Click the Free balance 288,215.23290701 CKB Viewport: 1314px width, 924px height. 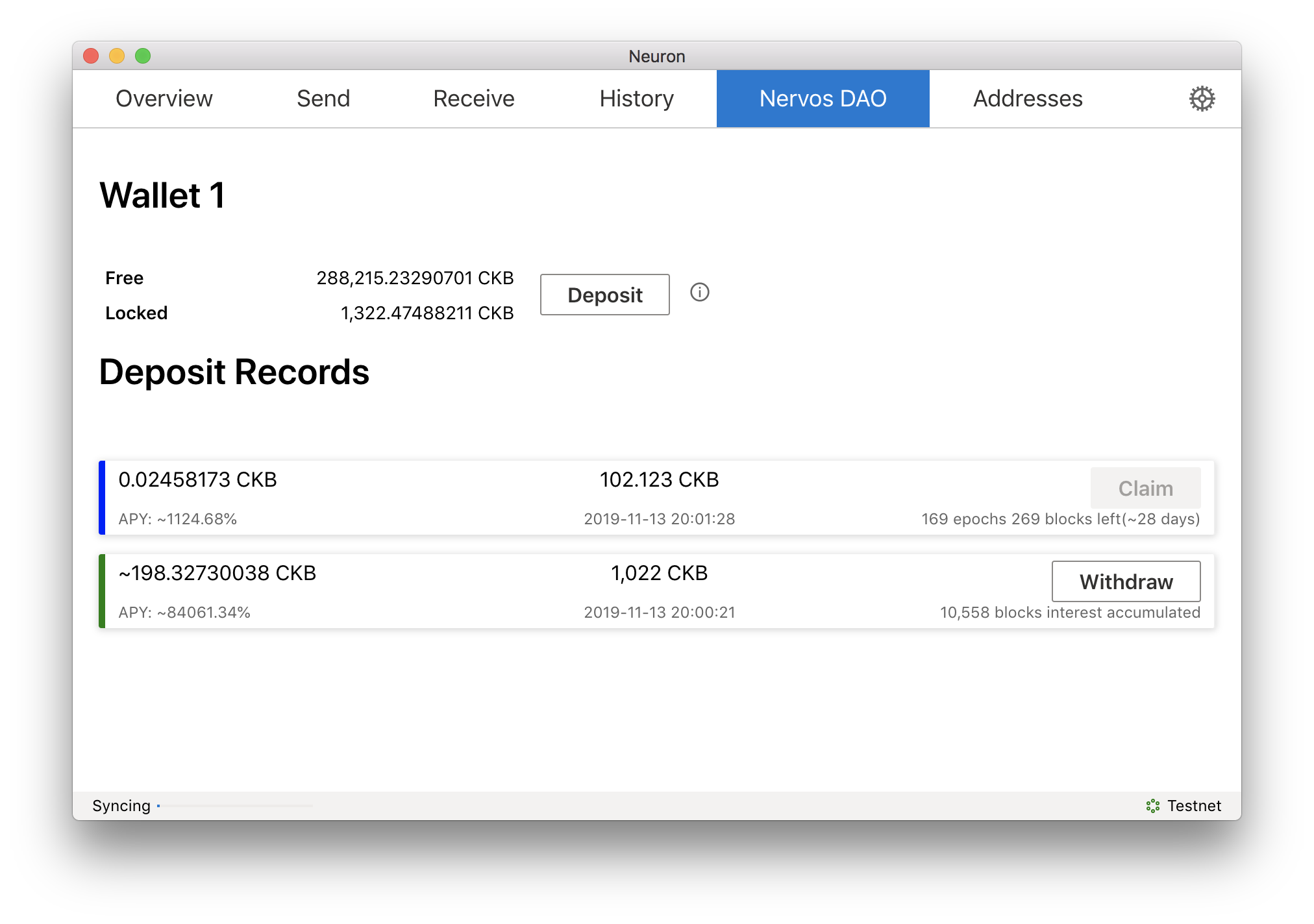click(x=415, y=278)
